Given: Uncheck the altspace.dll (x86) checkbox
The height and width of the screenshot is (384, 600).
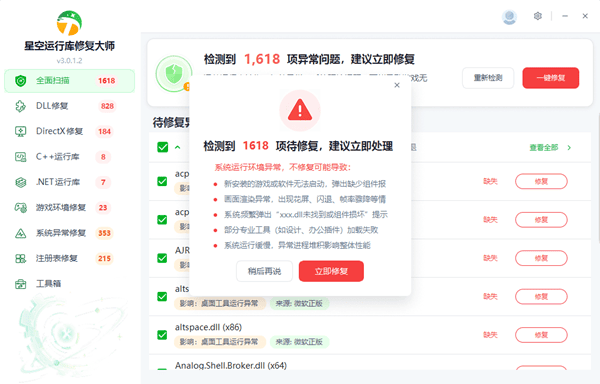Looking at the screenshot, I should 162,335.
